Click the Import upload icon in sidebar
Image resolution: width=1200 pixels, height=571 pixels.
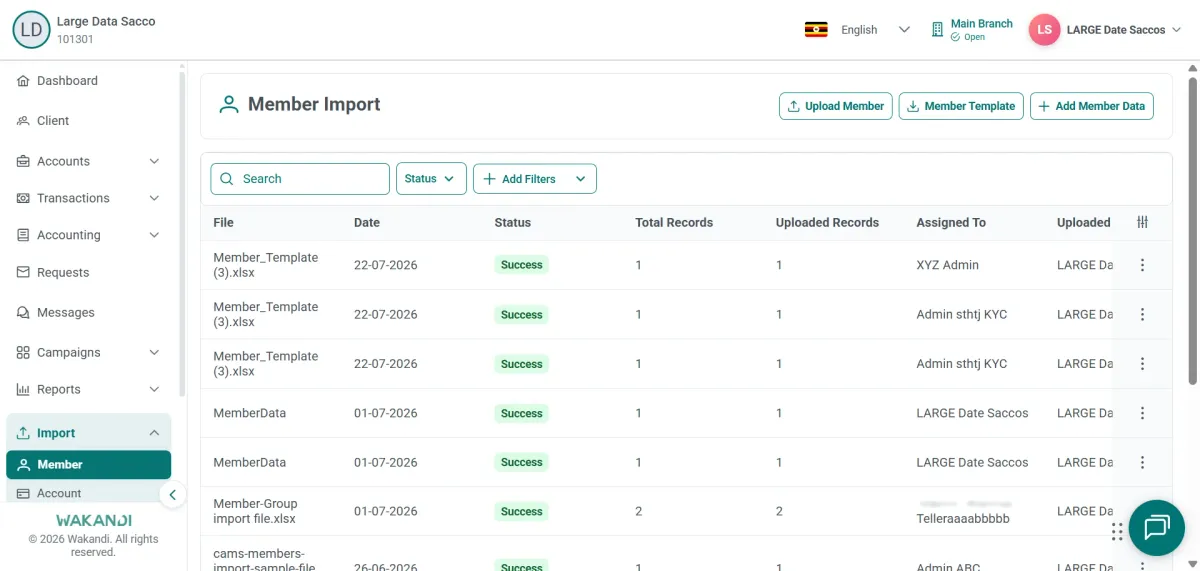pyautogui.click(x=23, y=433)
